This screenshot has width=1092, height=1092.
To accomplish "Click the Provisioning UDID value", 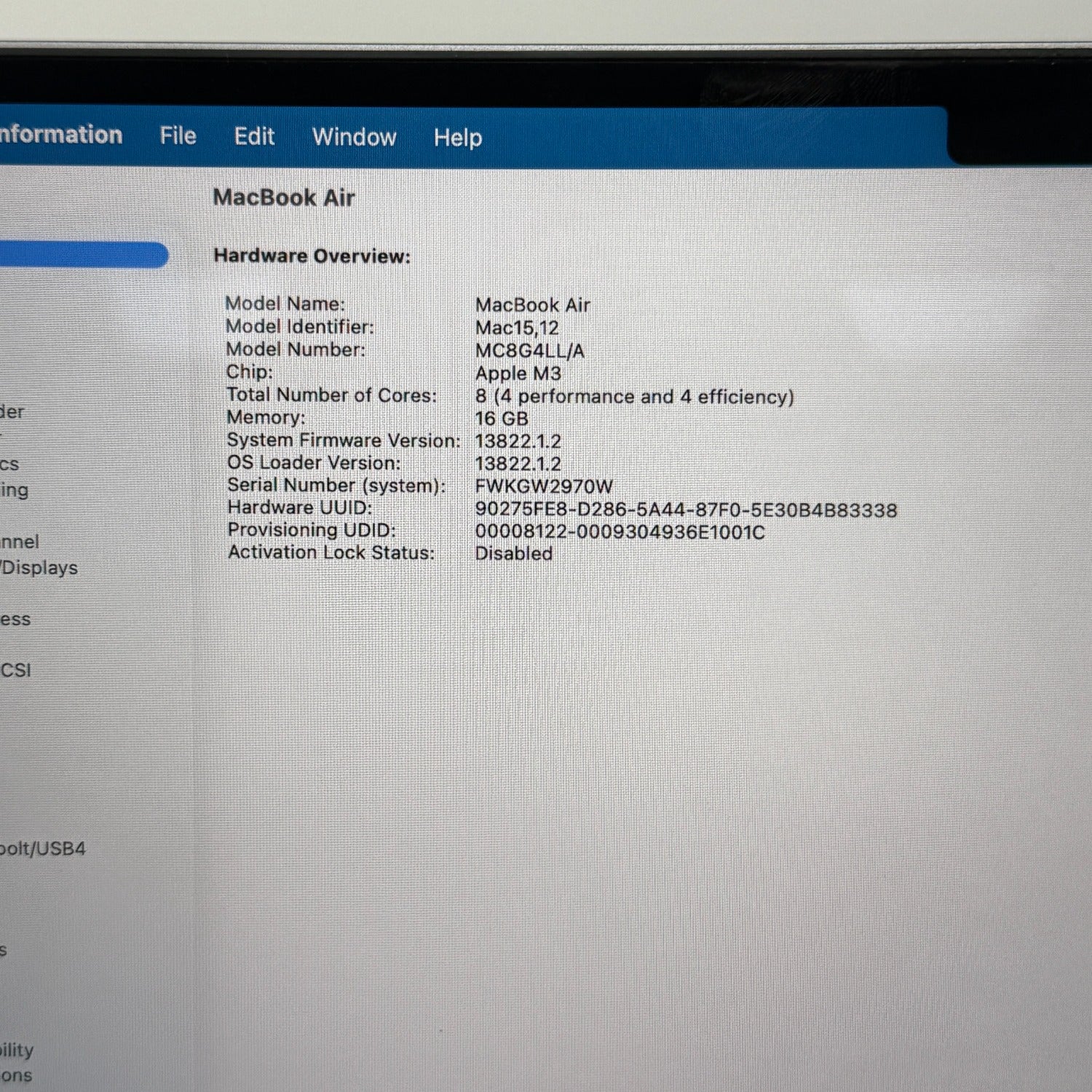I will click(620, 532).
